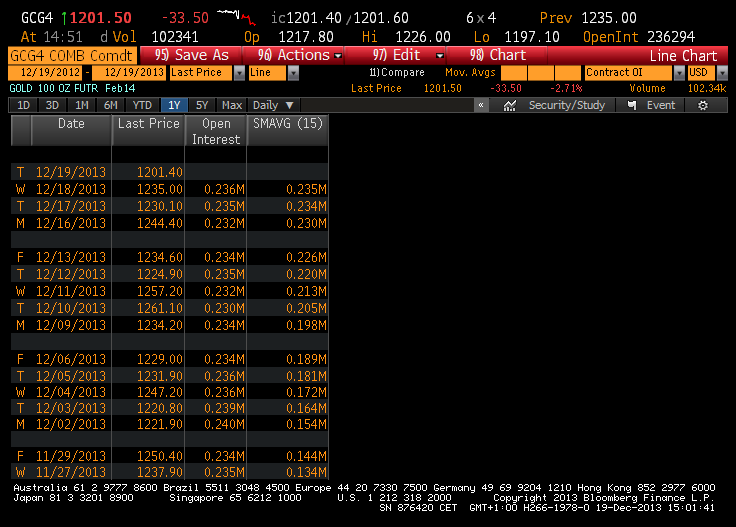
Task: Select the 1Y range tab
Action: (174, 105)
